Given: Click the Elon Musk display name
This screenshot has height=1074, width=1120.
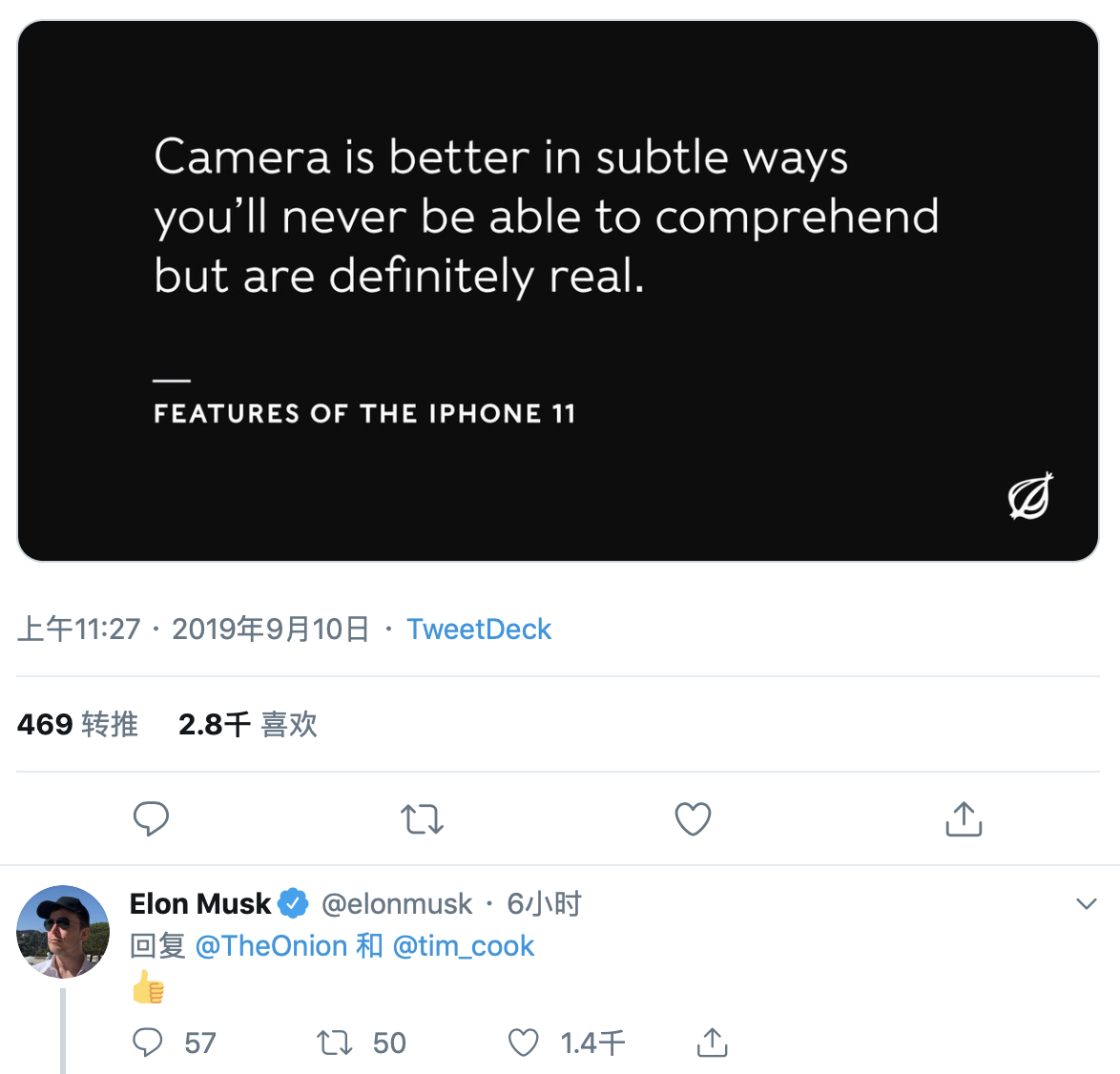Looking at the screenshot, I should click(200, 904).
